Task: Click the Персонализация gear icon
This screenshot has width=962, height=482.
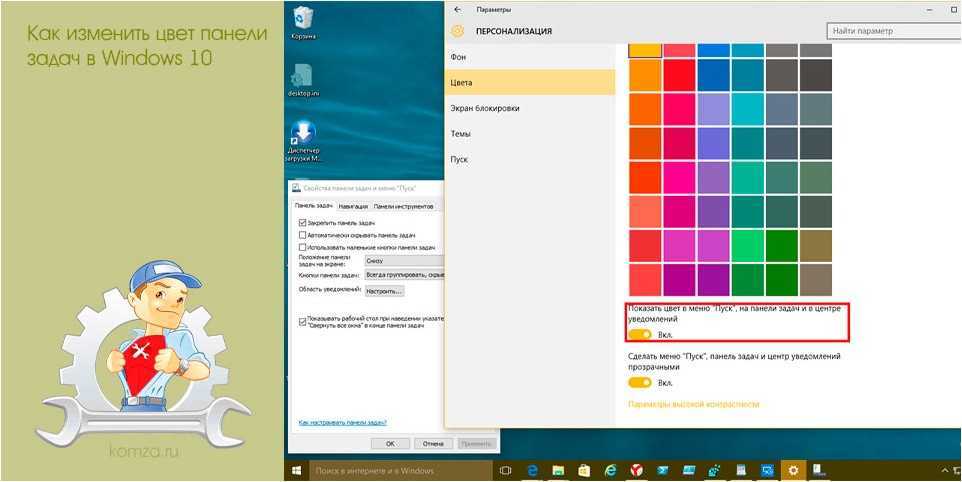Action: (x=457, y=31)
